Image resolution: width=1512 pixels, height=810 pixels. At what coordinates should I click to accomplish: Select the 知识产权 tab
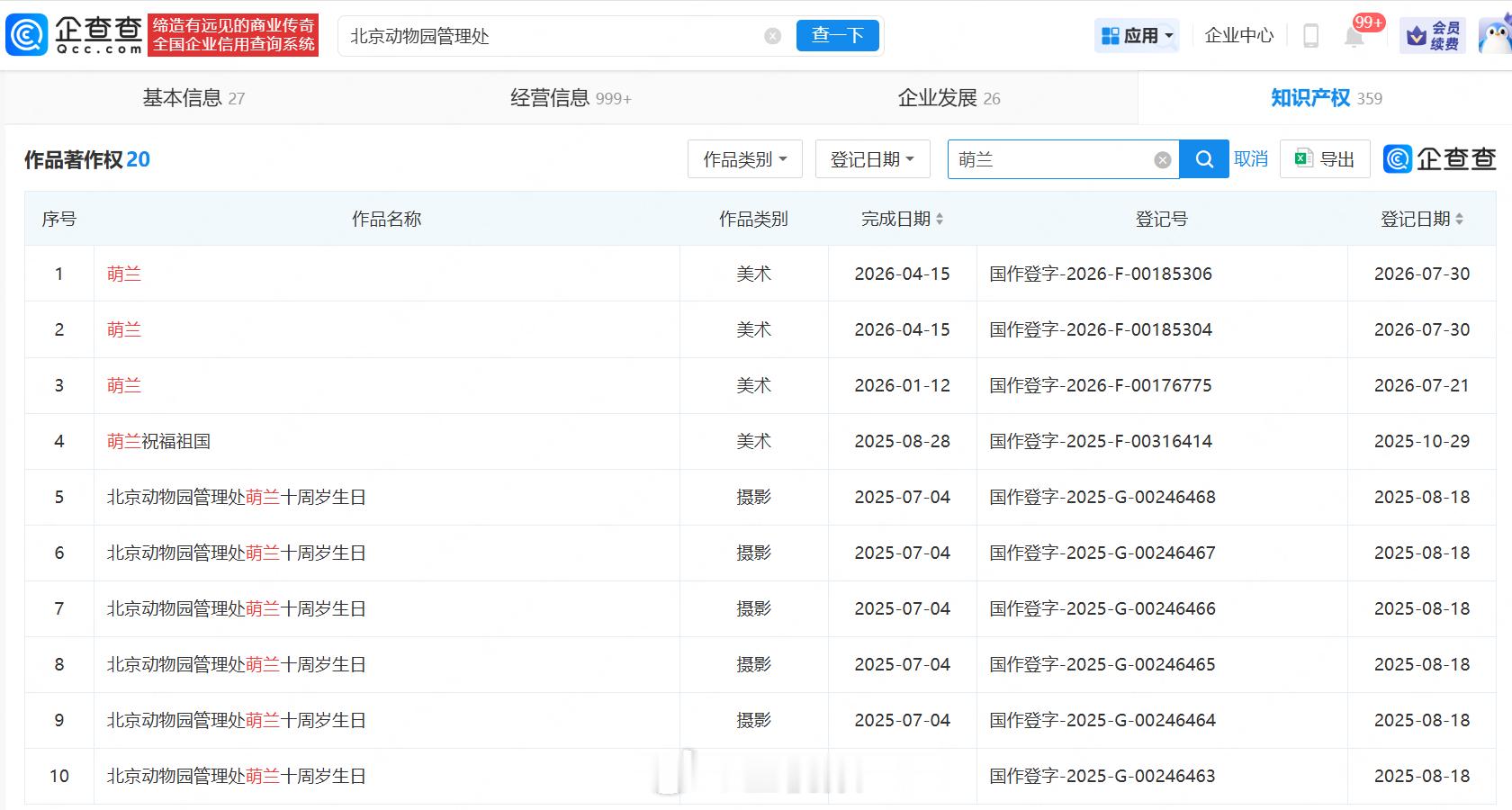[x=1326, y=98]
